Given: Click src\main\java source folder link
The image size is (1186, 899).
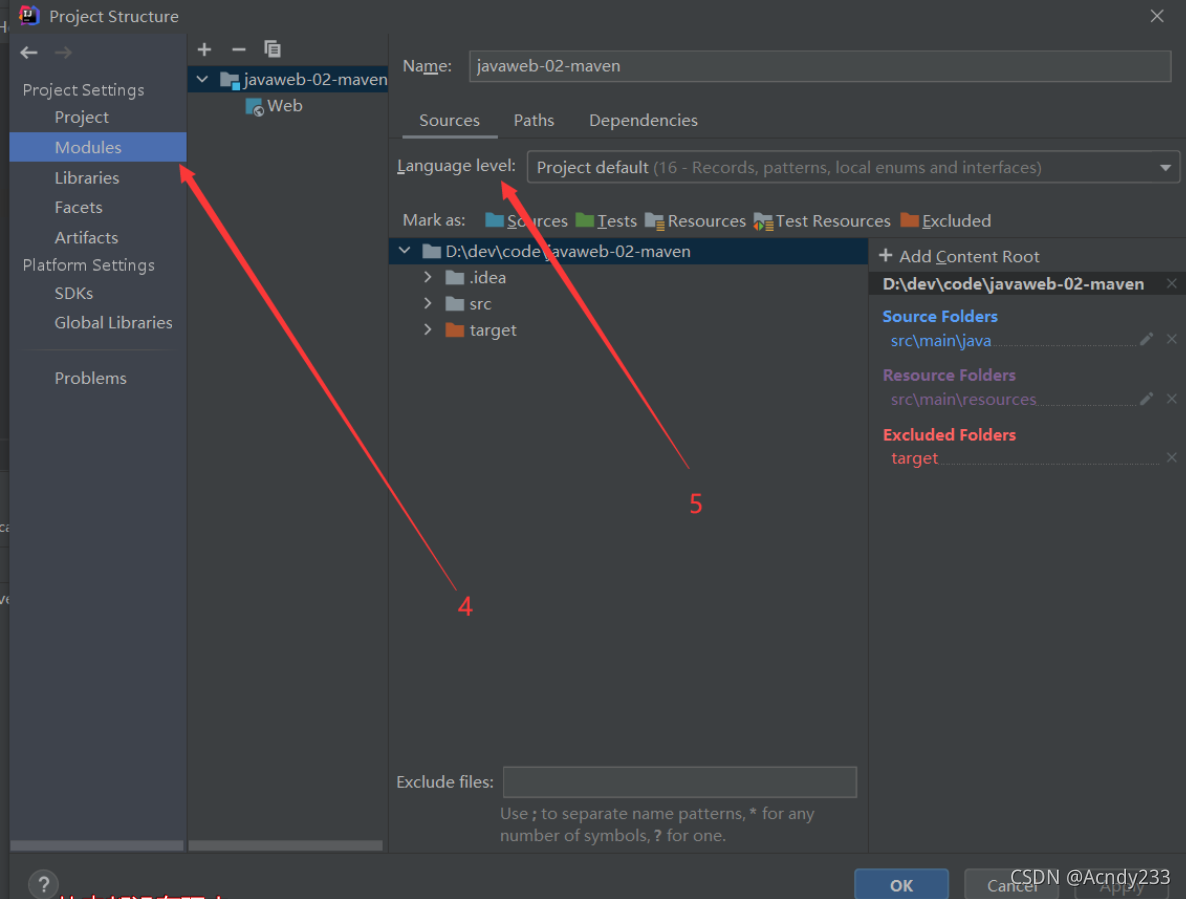Looking at the screenshot, I should coord(941,340).
